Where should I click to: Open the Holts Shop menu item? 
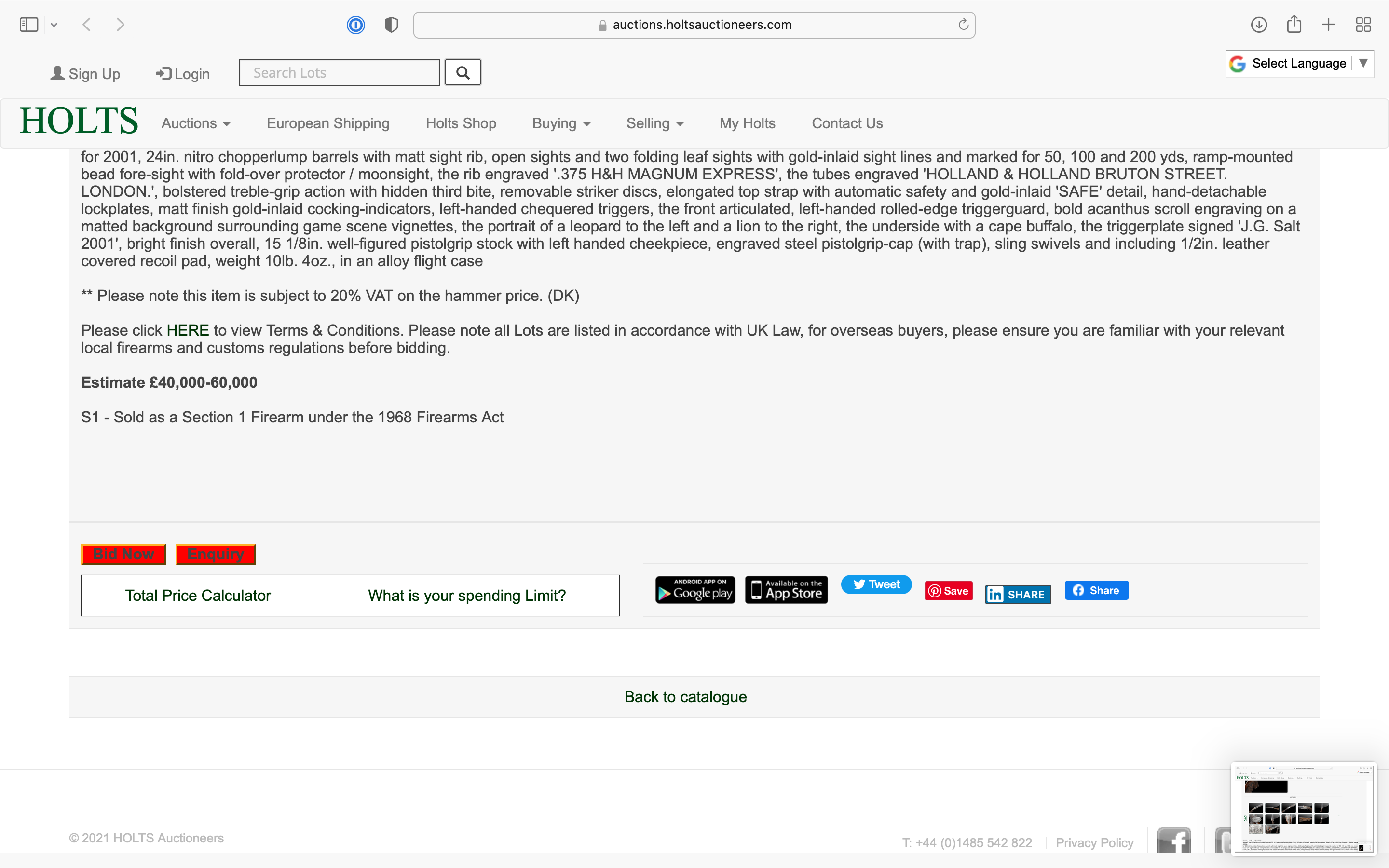tap(461, 123)
